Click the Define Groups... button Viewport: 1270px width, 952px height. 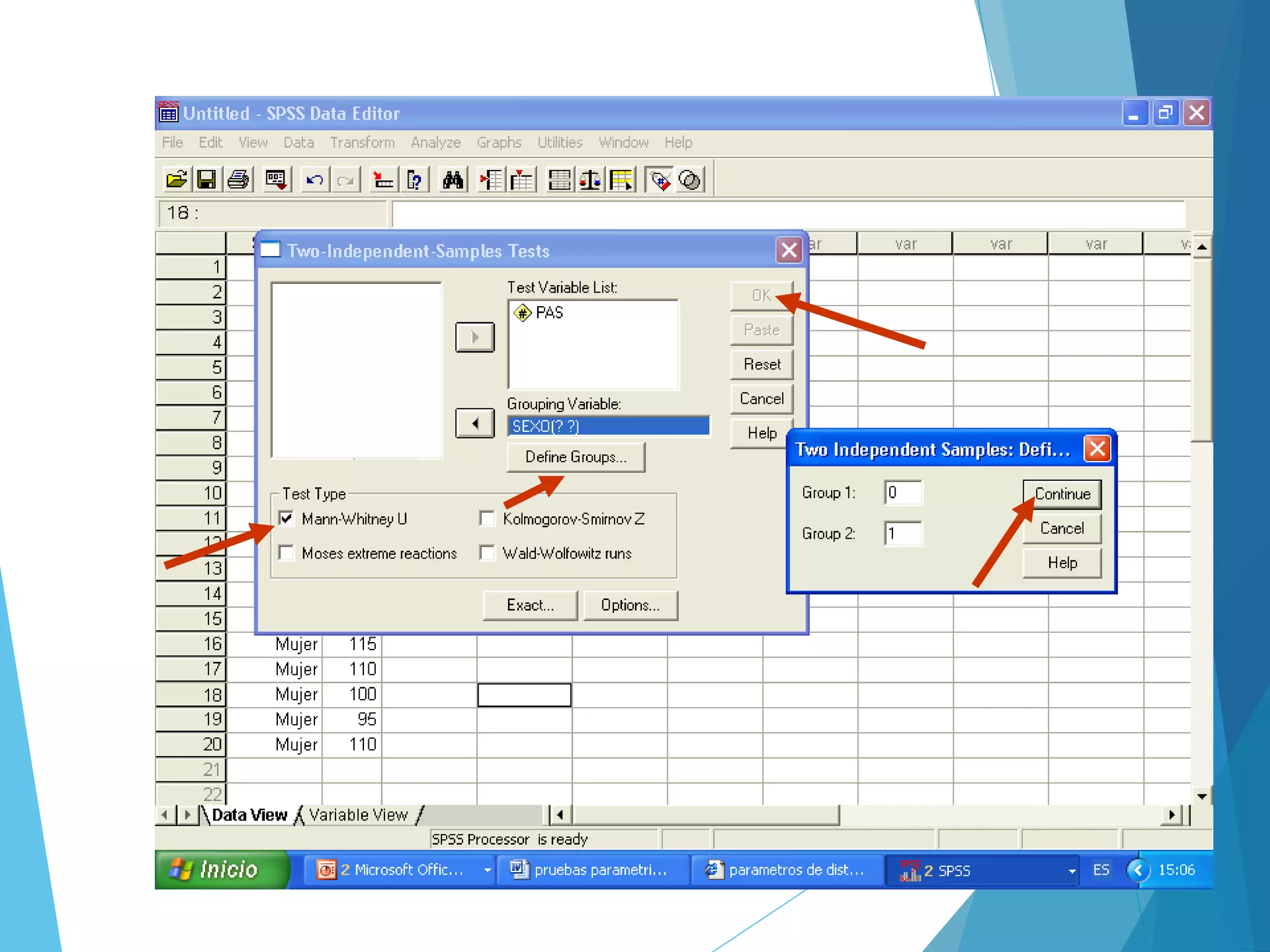575,457
